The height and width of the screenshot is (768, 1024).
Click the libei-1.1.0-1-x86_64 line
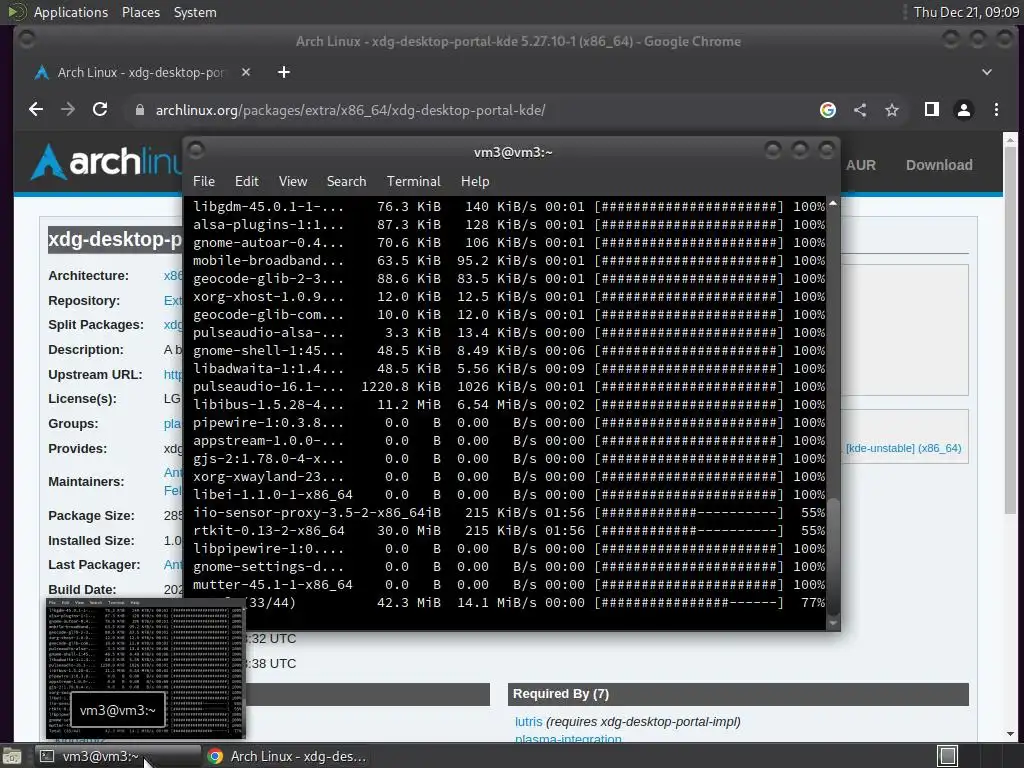point(509,495)
